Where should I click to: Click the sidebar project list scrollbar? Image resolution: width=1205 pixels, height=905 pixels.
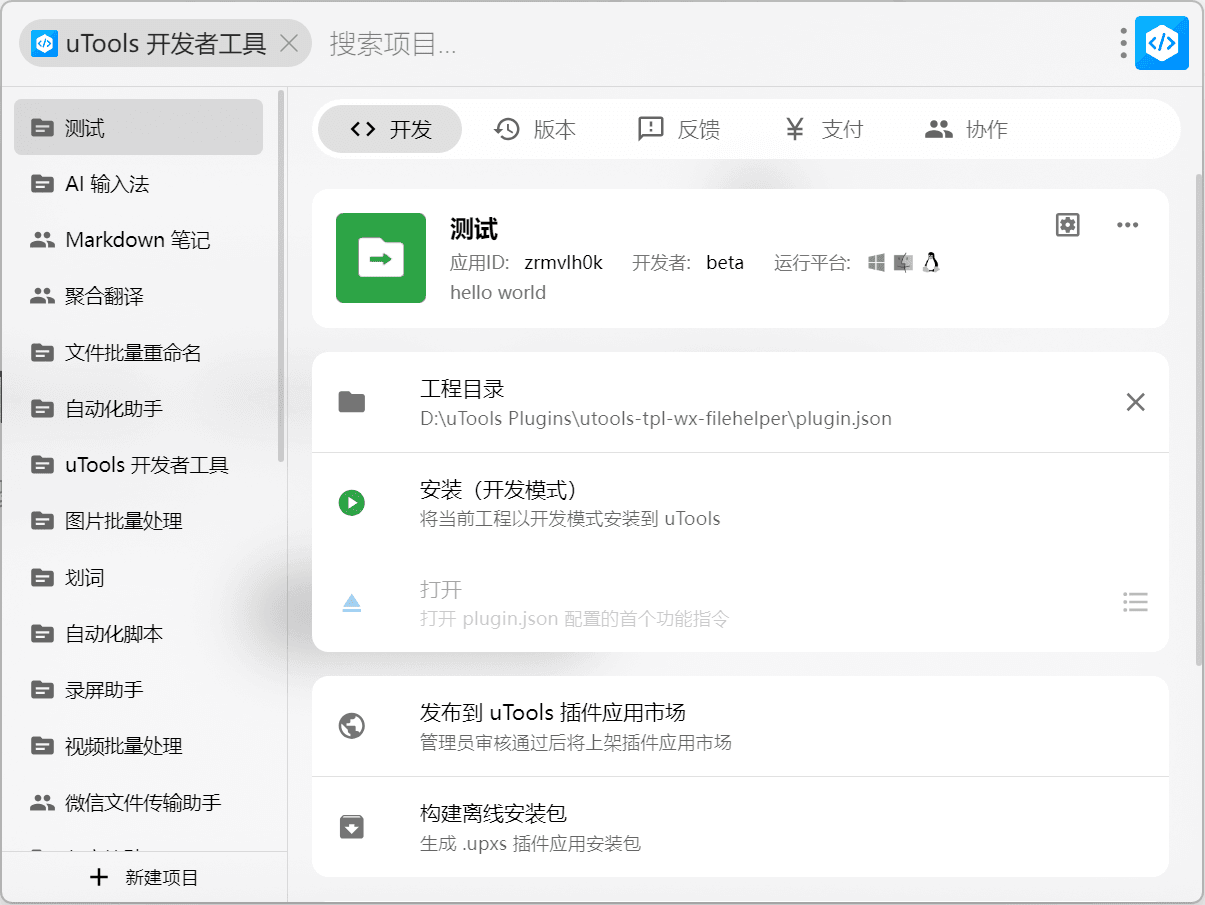(281, 275)
